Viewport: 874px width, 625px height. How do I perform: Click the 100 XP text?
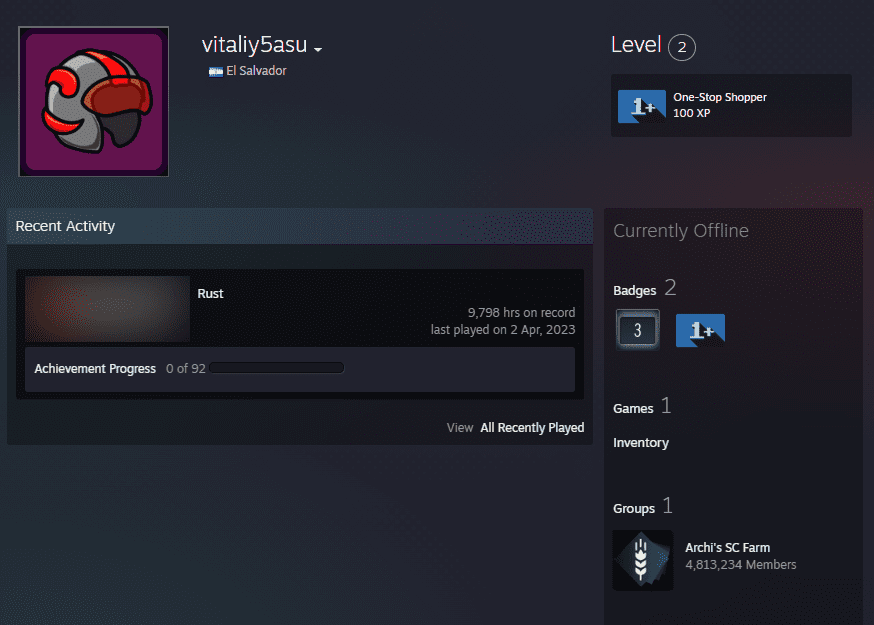click(691, 113)
